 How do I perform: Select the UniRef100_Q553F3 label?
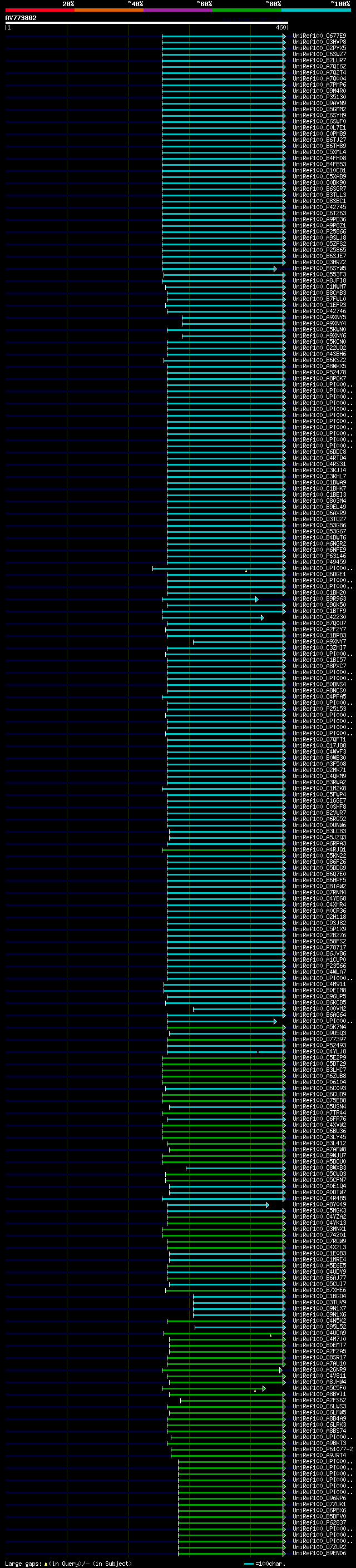[x=319, y=275]
